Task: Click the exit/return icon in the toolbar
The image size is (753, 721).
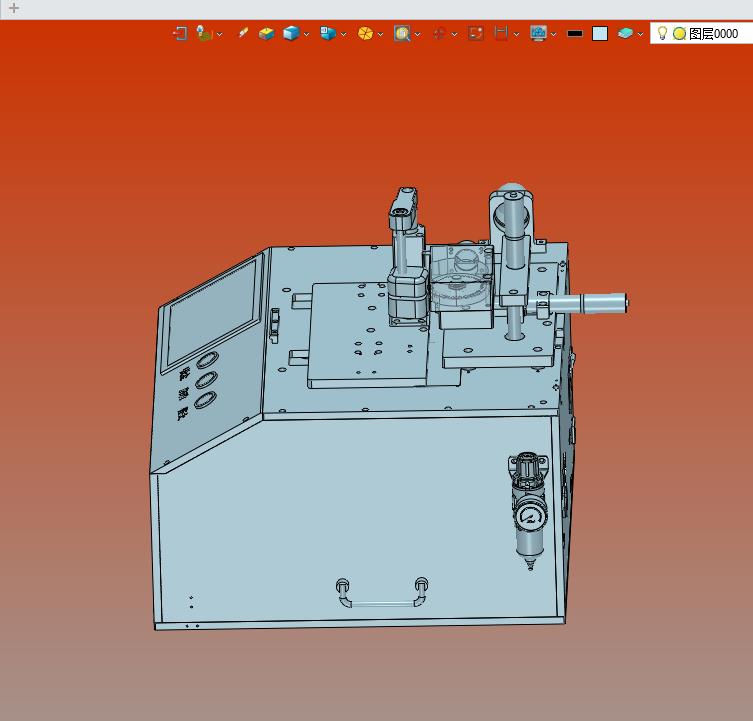Action: click(x=180, y=34)
